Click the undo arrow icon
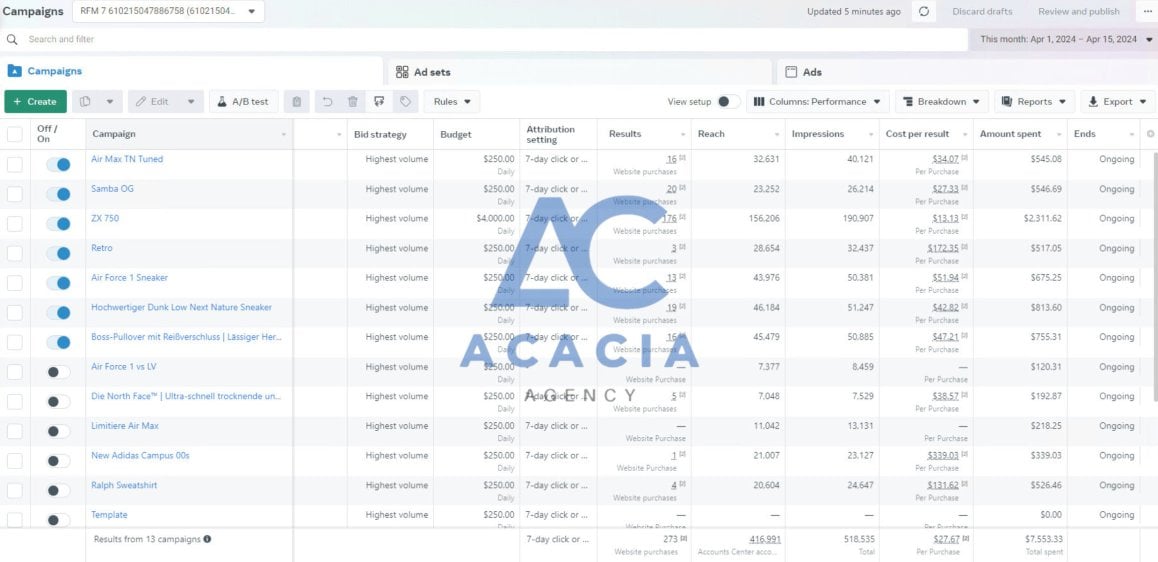The width and height of the screenshot is (1158, 562). (x=328, y=102)
